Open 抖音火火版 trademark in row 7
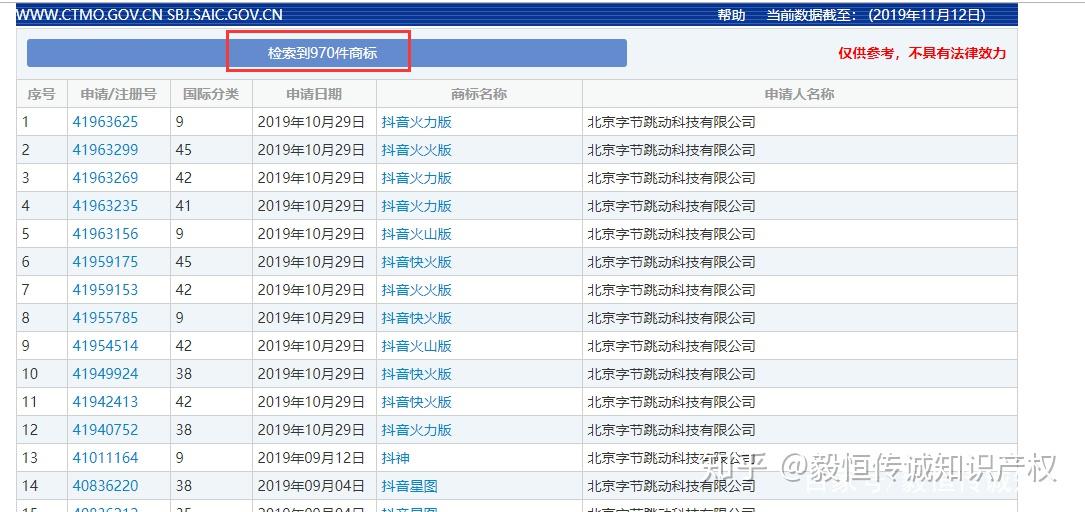1085x512 pixels. click(417, 290)
